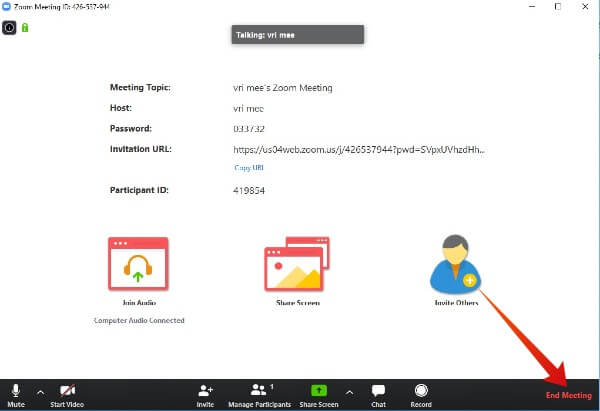Copy the invitation URL link
Screen dimensions: 600x411
tap(249, 168)
